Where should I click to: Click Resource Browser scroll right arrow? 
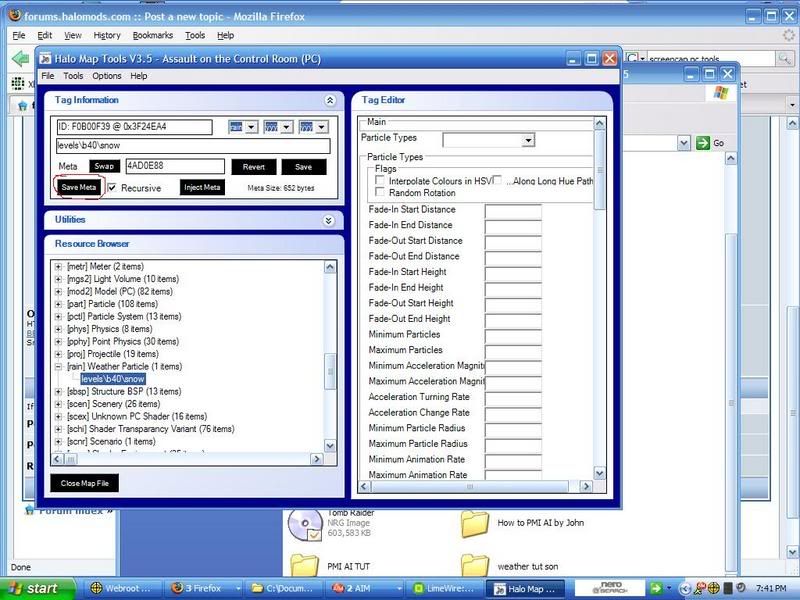click(x=317, y=459)
